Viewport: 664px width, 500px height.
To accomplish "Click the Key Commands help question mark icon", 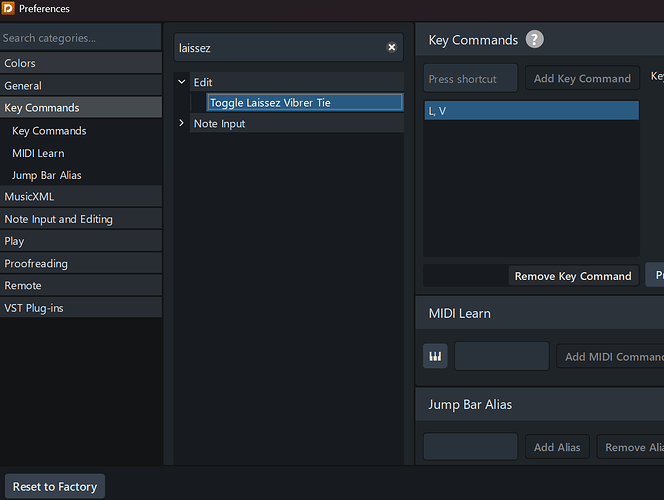I will tap(535, 40).
